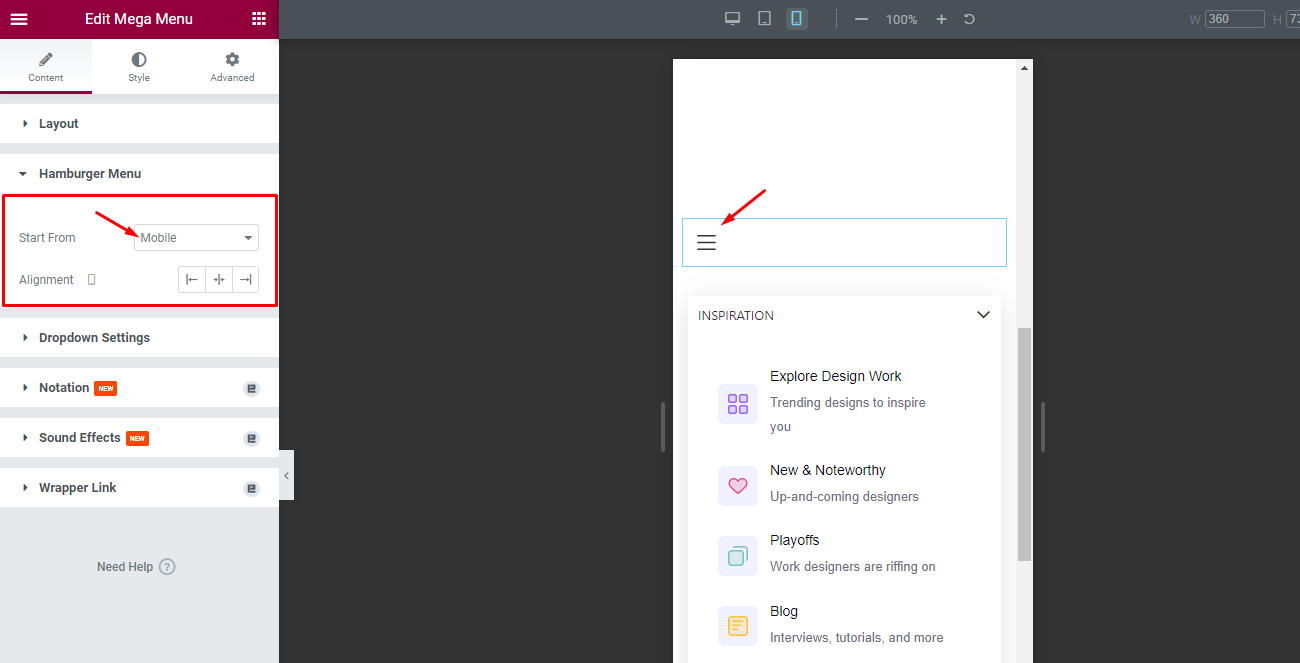
Task: Open the Elementor hamburger menu top-left
Action: click(x=19, y=19)
